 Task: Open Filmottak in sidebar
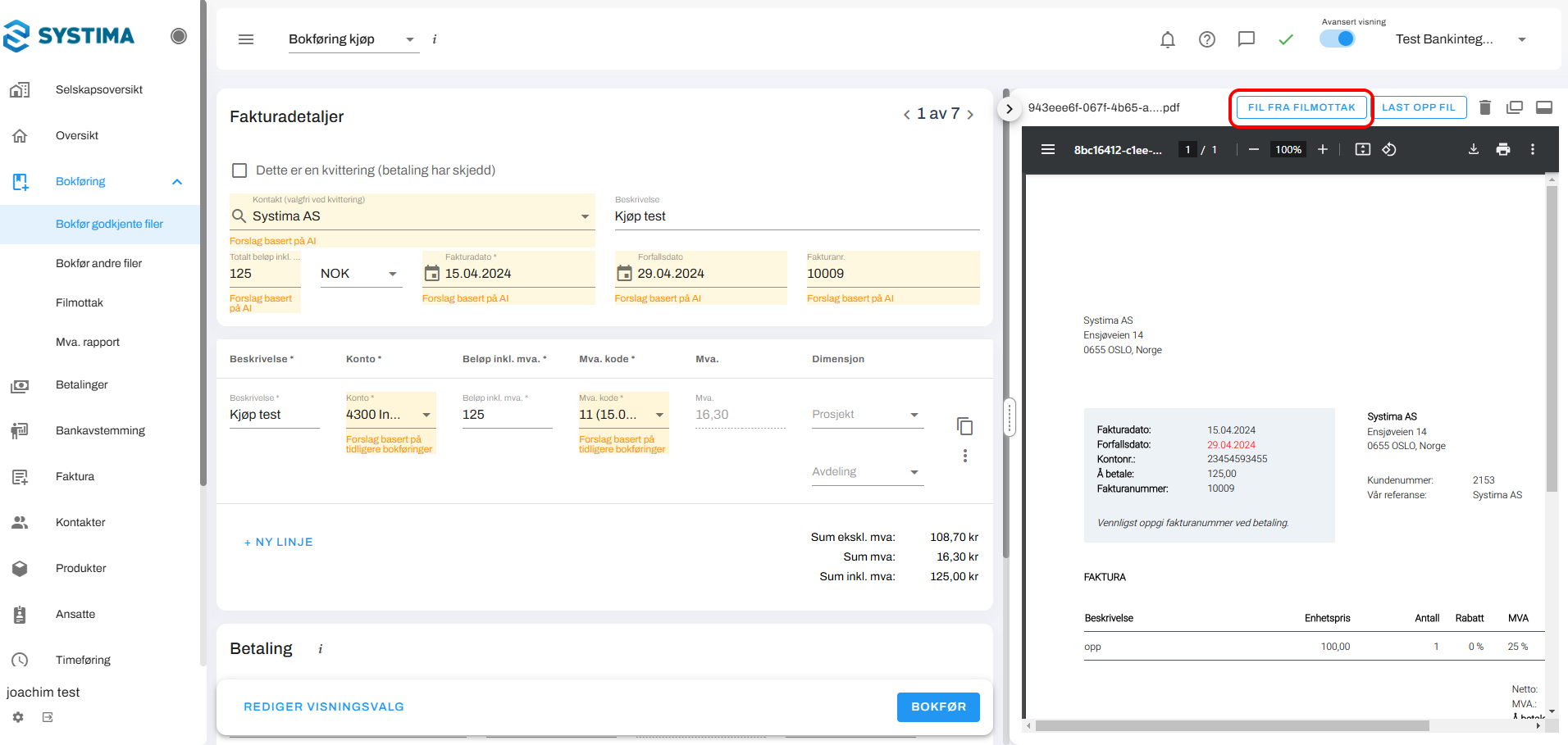(80, 303)
